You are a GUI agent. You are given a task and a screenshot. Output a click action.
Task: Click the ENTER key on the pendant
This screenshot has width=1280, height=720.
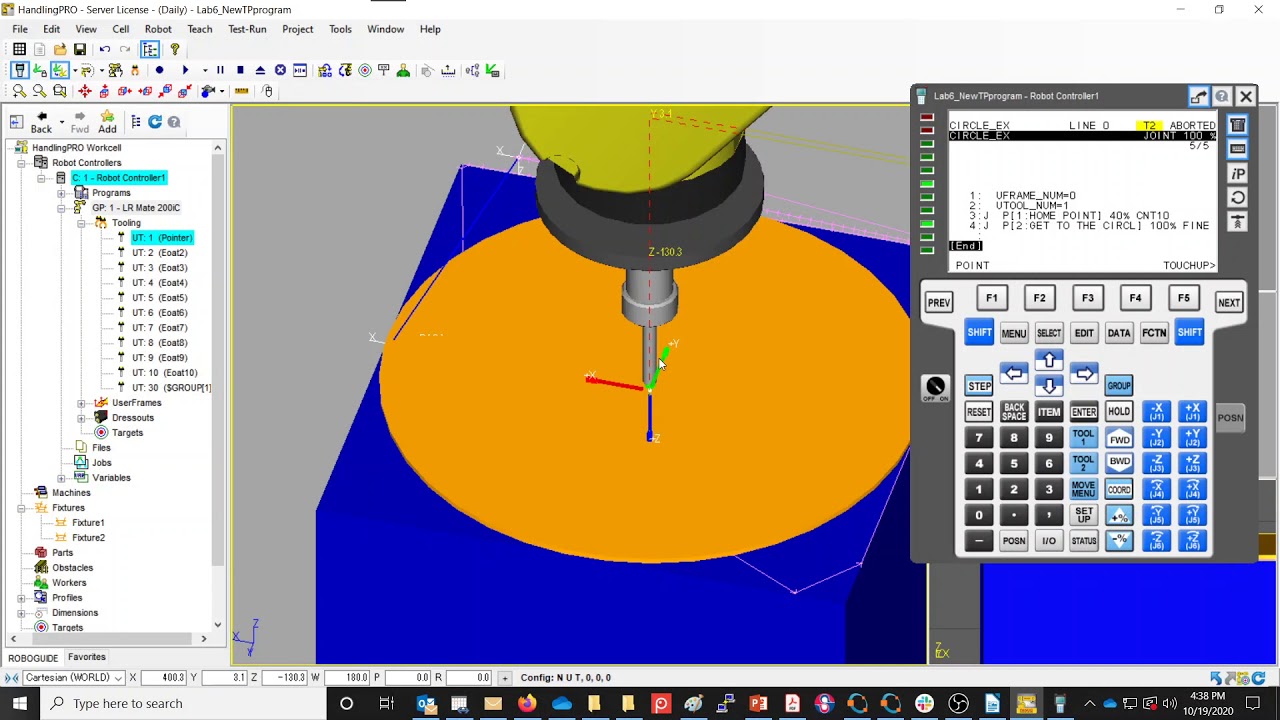pos(1084,411)
